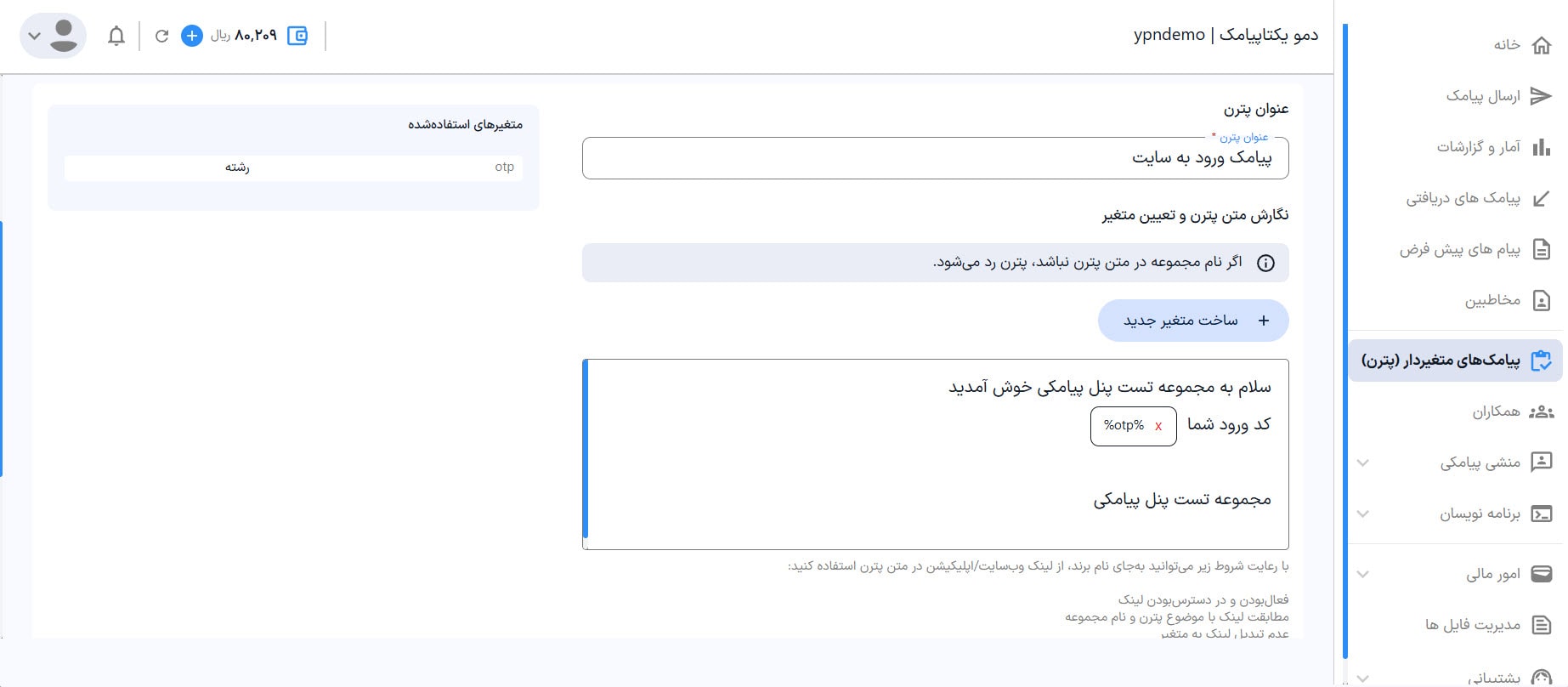Expand the منشی پیامکی submenu
Viewport: 1568px width, 687px height.
click(1363, 463)
